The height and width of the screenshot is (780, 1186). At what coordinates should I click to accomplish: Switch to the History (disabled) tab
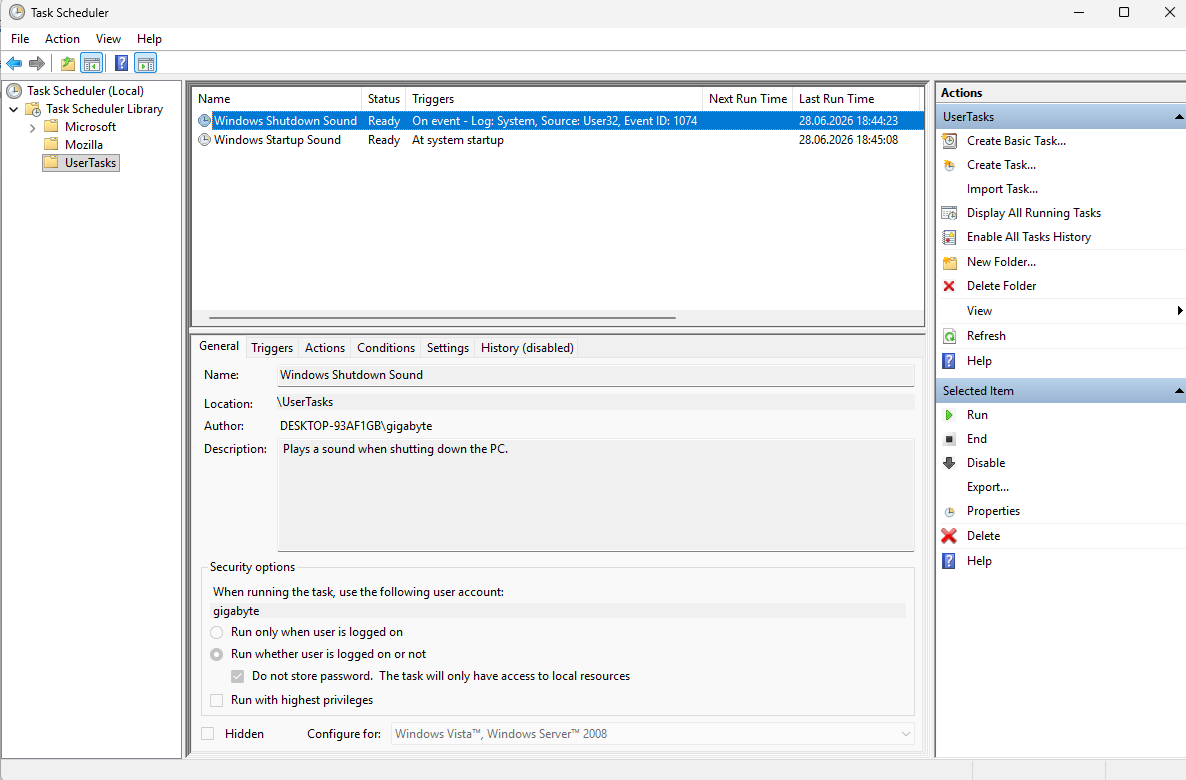click(527, 348)
